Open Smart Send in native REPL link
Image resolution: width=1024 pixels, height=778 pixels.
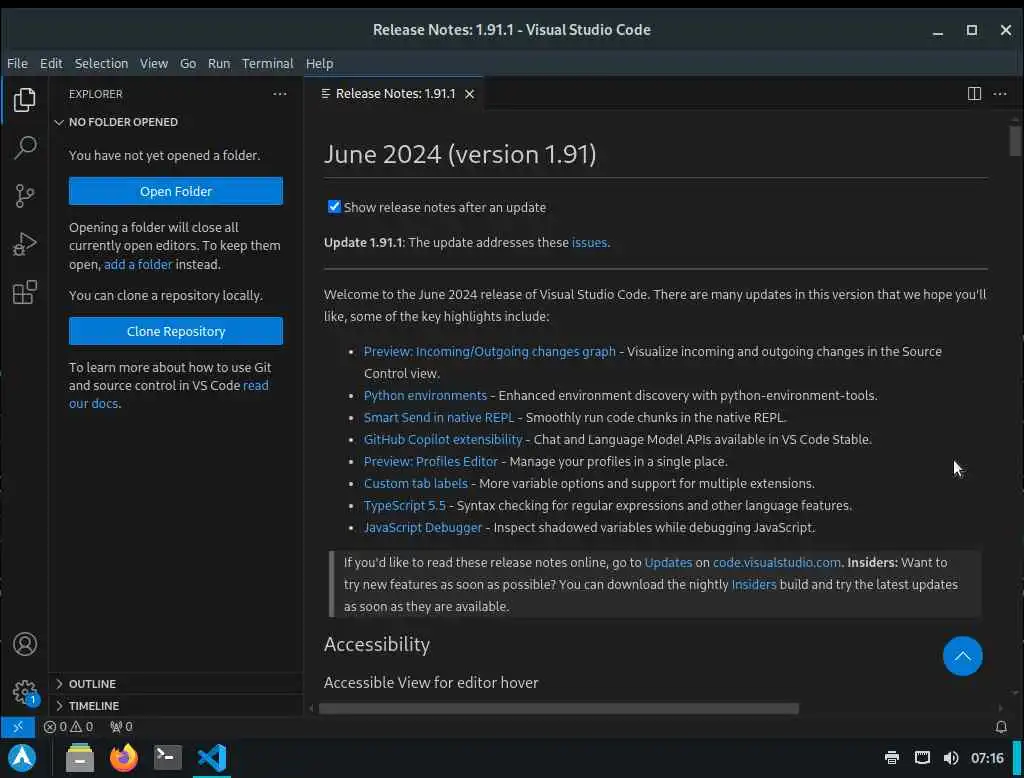[x=439, y=417]
